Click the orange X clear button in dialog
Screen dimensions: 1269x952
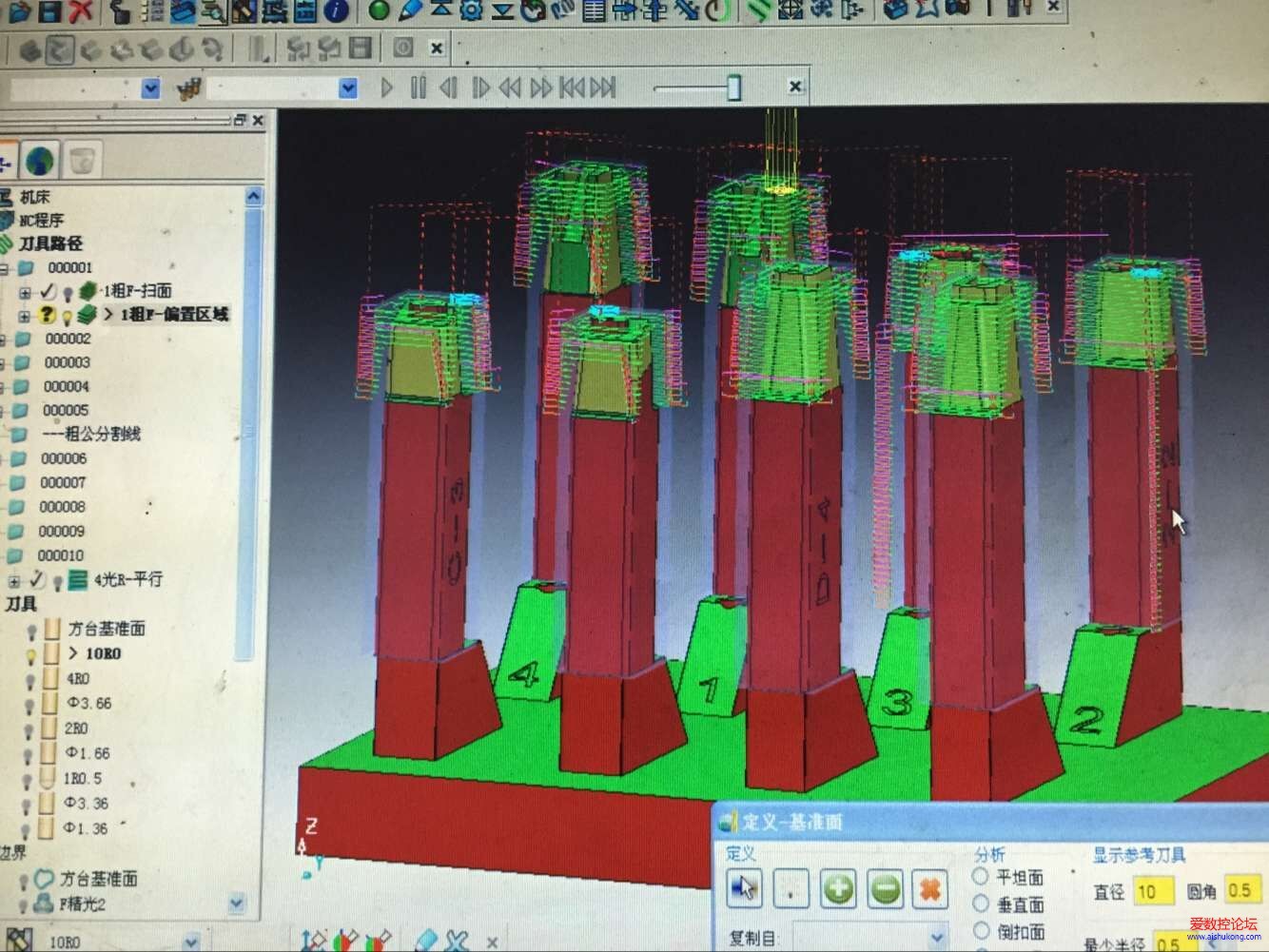click(929, 889)
